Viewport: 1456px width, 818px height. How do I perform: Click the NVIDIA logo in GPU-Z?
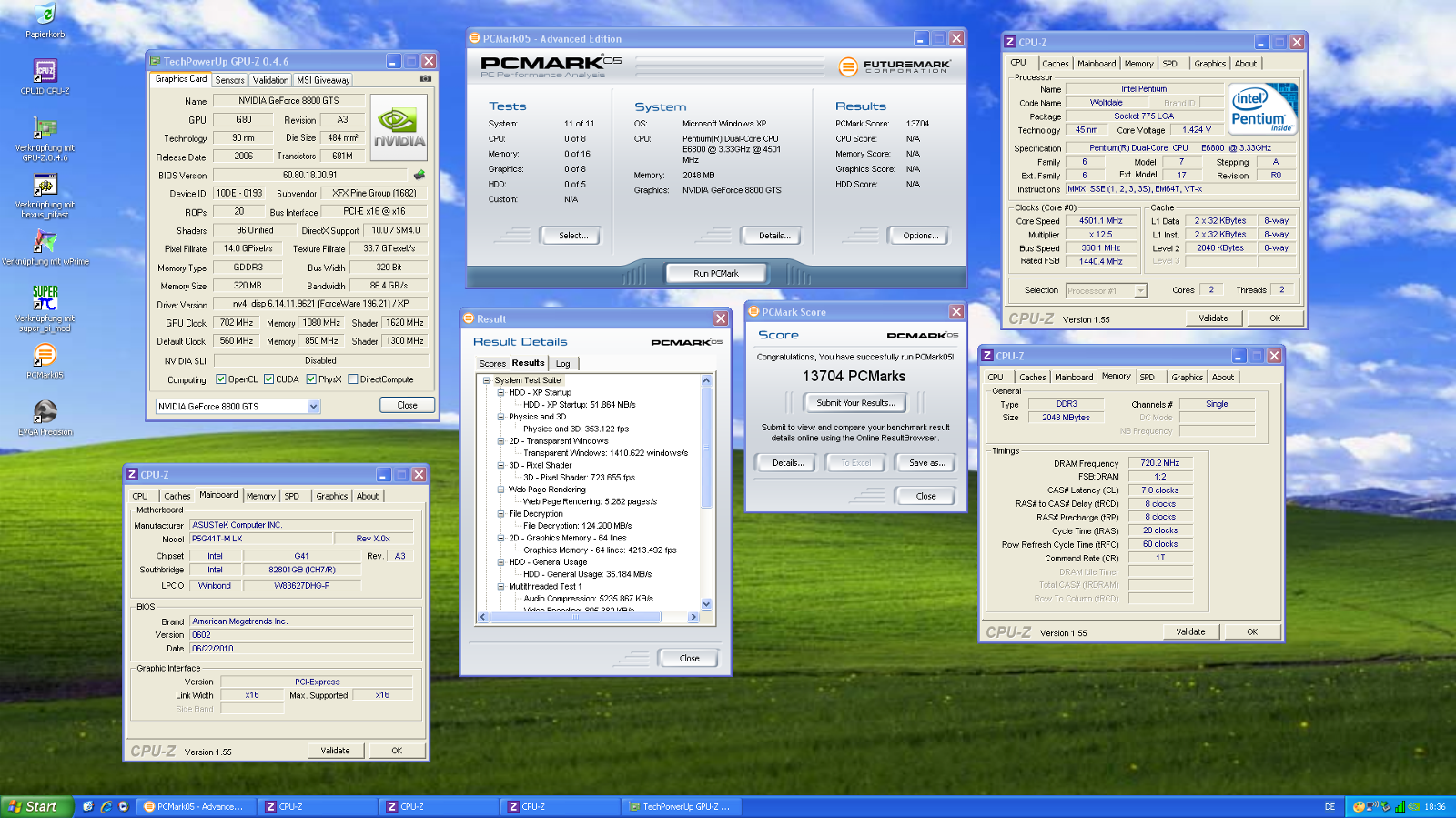(x=399, y=127)
